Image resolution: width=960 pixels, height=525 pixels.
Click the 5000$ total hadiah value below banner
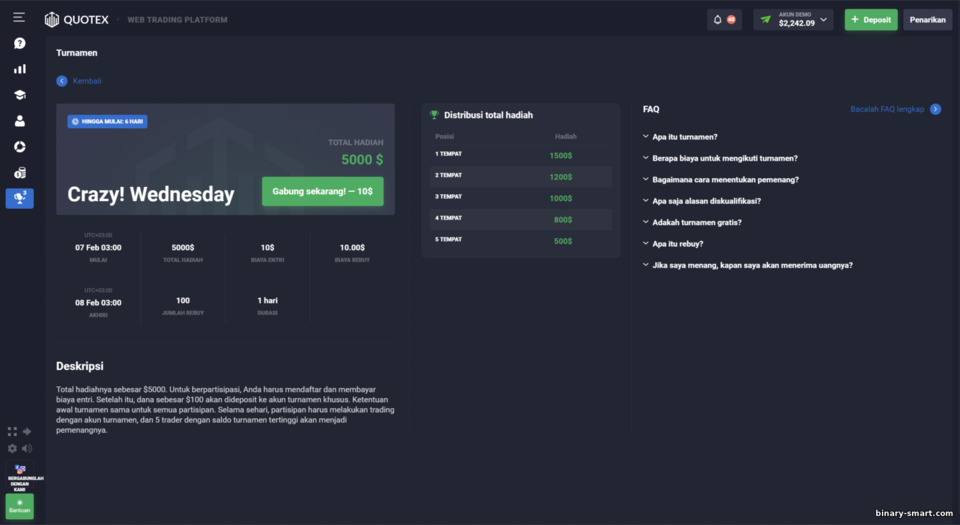[182, 247]
